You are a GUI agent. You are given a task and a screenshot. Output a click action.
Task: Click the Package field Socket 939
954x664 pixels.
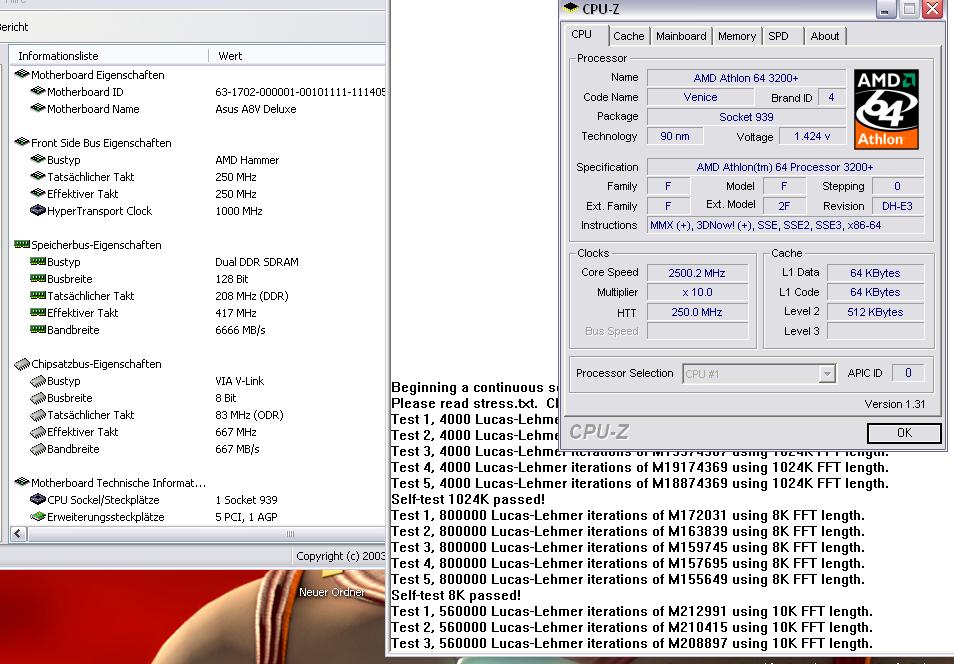tap(746, 117)
